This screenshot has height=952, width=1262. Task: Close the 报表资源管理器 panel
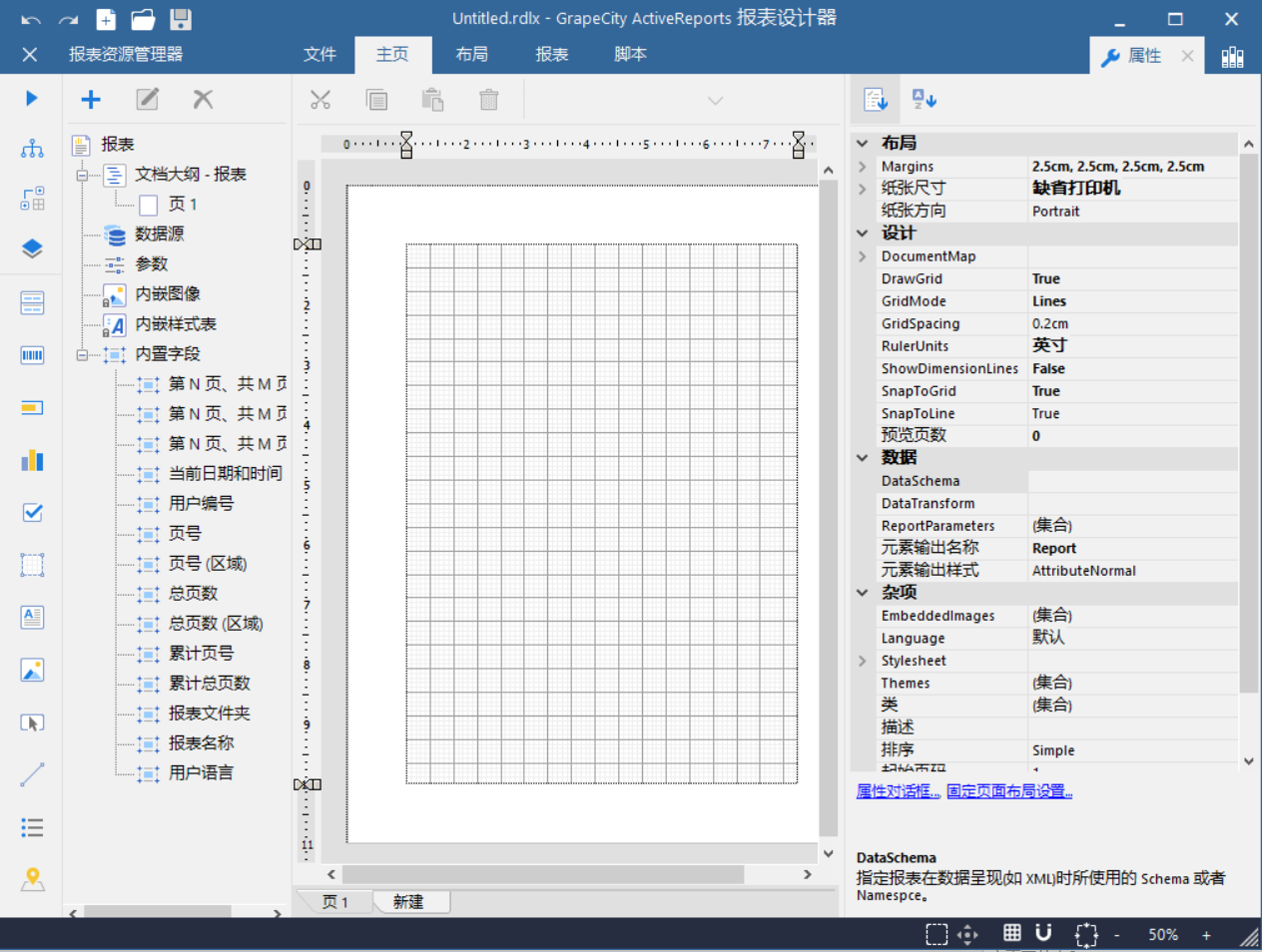(30, 54)
